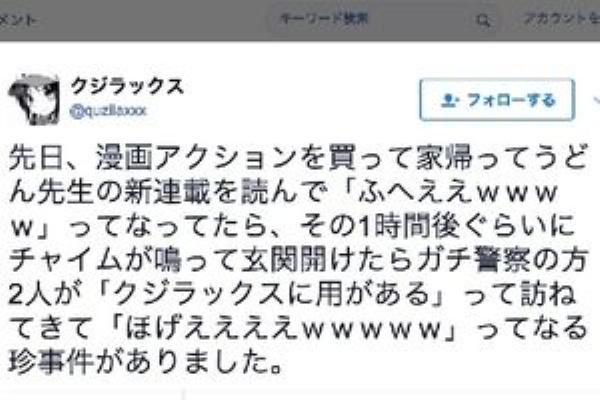Click the フォローする button
This screenshot has width=600, height=400.
coord(497,100)
